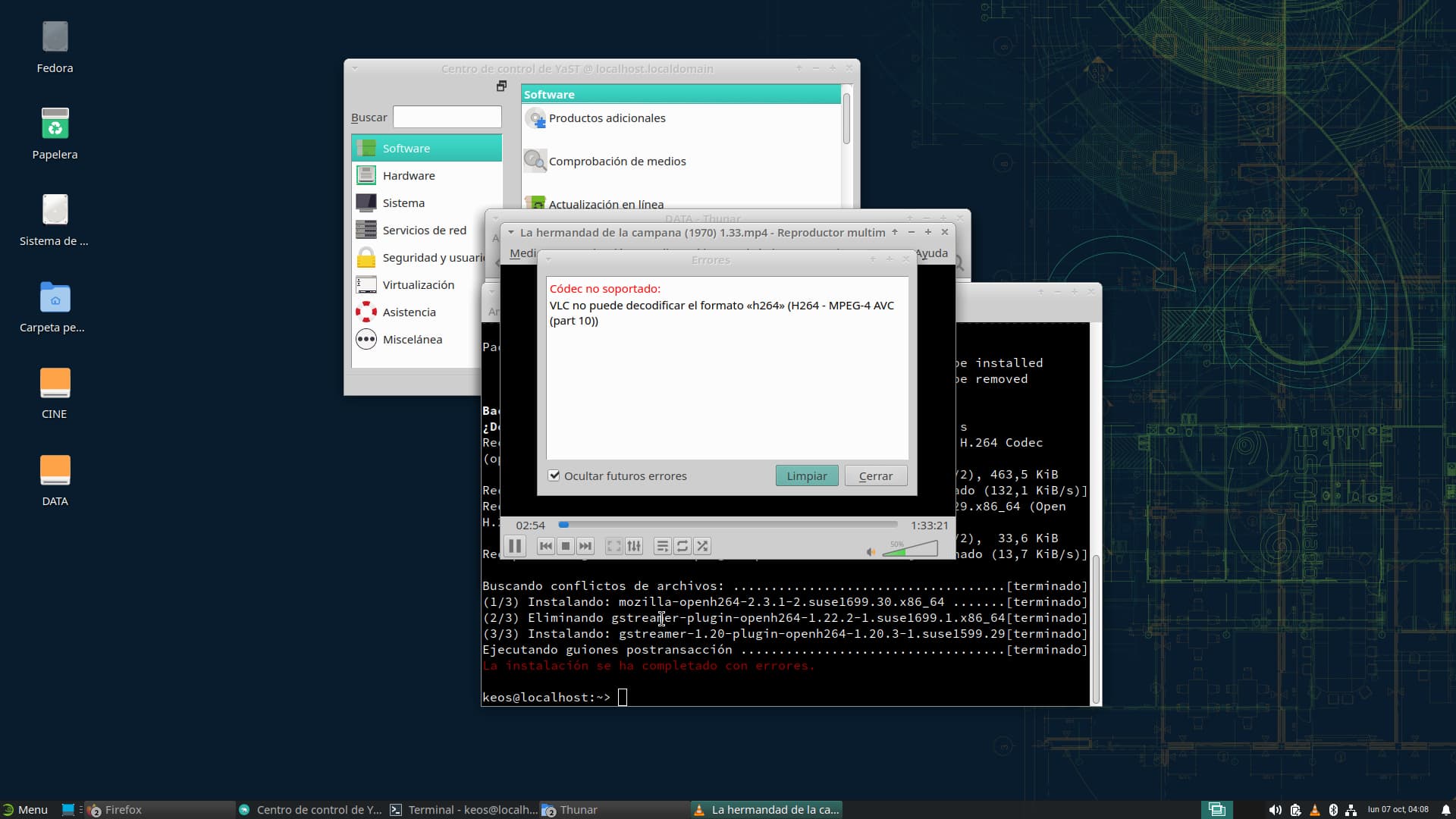Screen dimensions: 1456x819
Task: Toggle the shuffle random playback icon
Action: pos(702,546)
